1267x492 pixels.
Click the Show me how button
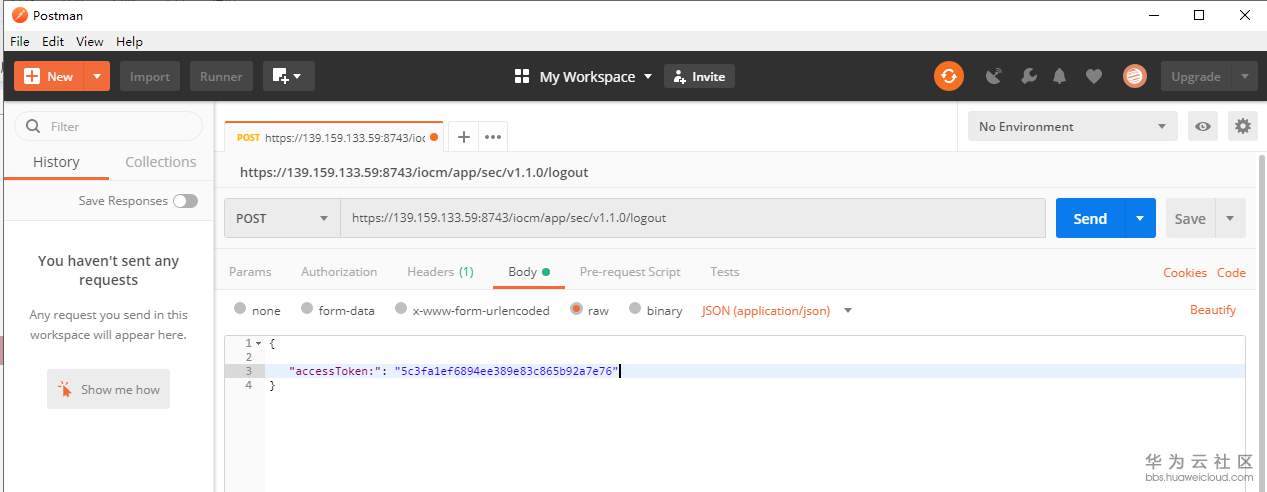[x=108, y=389]
